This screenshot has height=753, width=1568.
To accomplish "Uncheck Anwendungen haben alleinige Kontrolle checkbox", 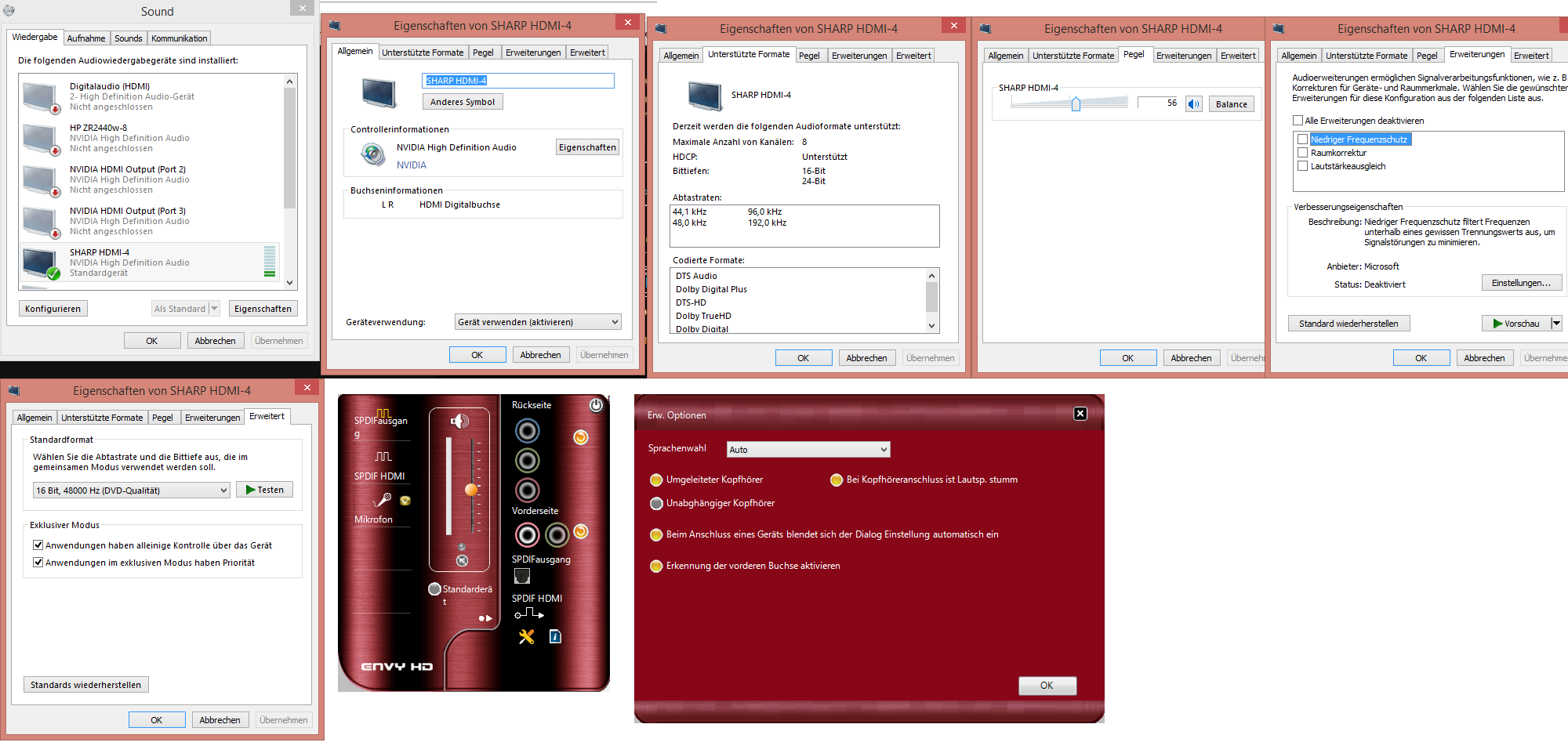I will point(38,545).
